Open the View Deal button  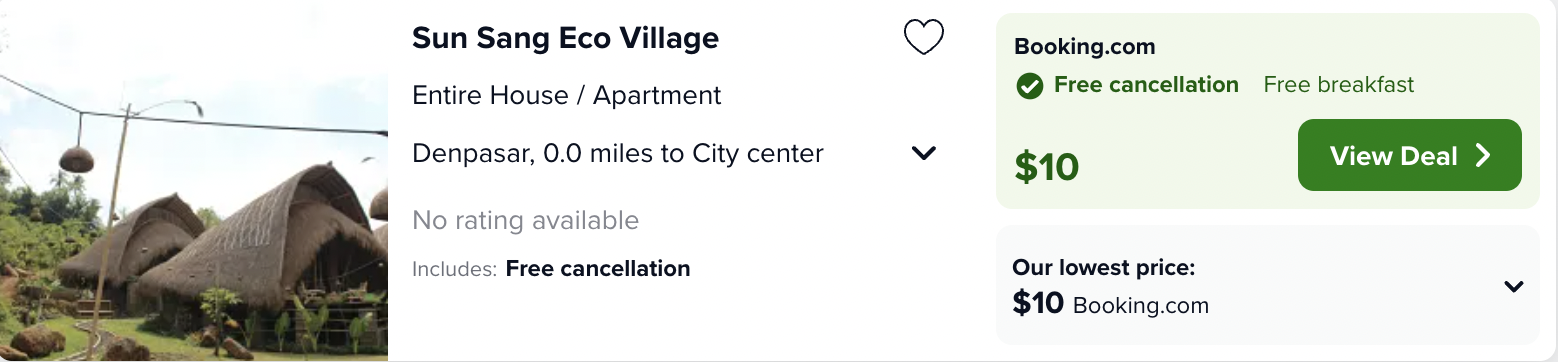(x=1409, y=155)
